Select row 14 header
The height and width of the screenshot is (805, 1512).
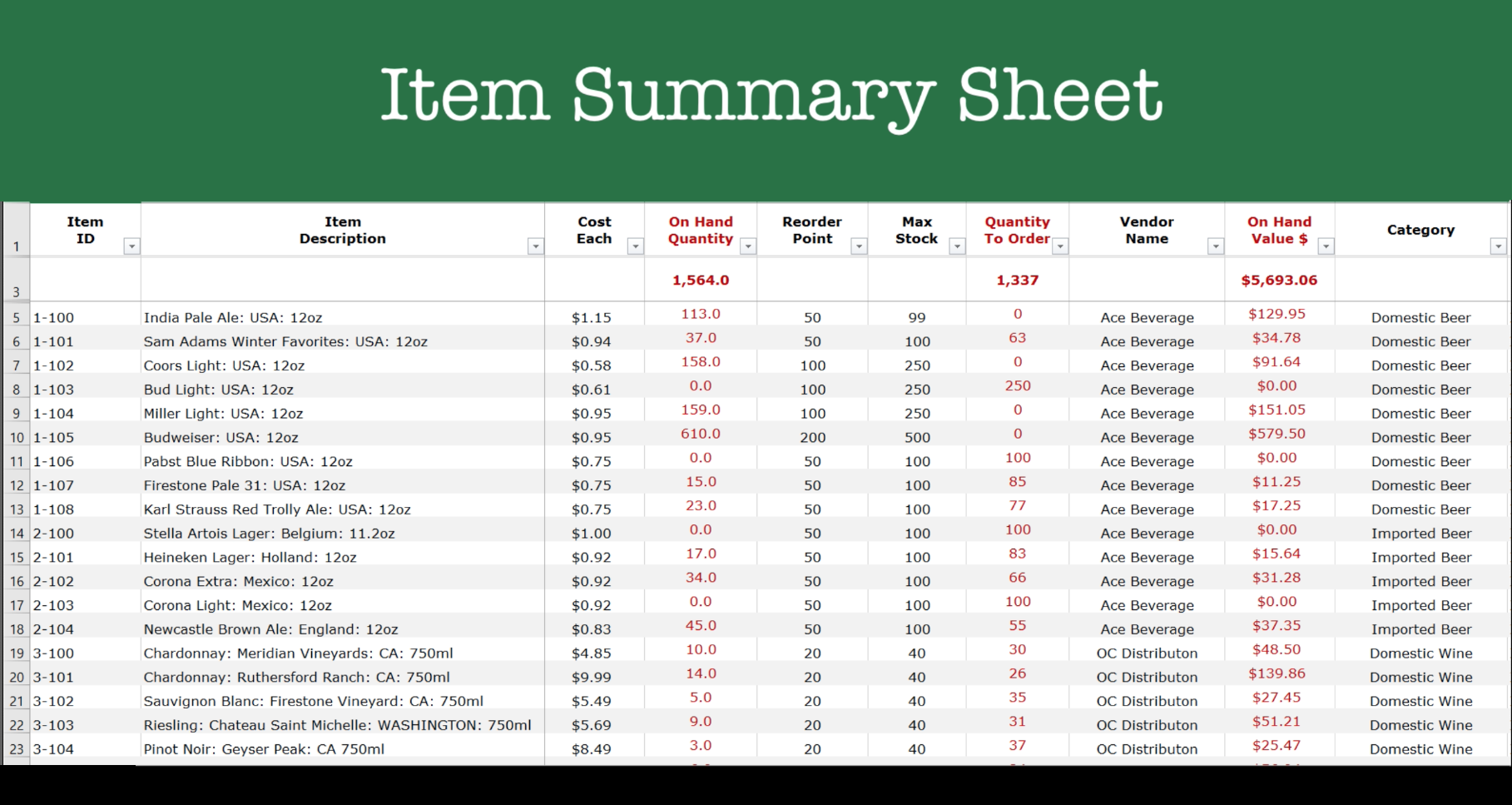[x=16, y=534]
